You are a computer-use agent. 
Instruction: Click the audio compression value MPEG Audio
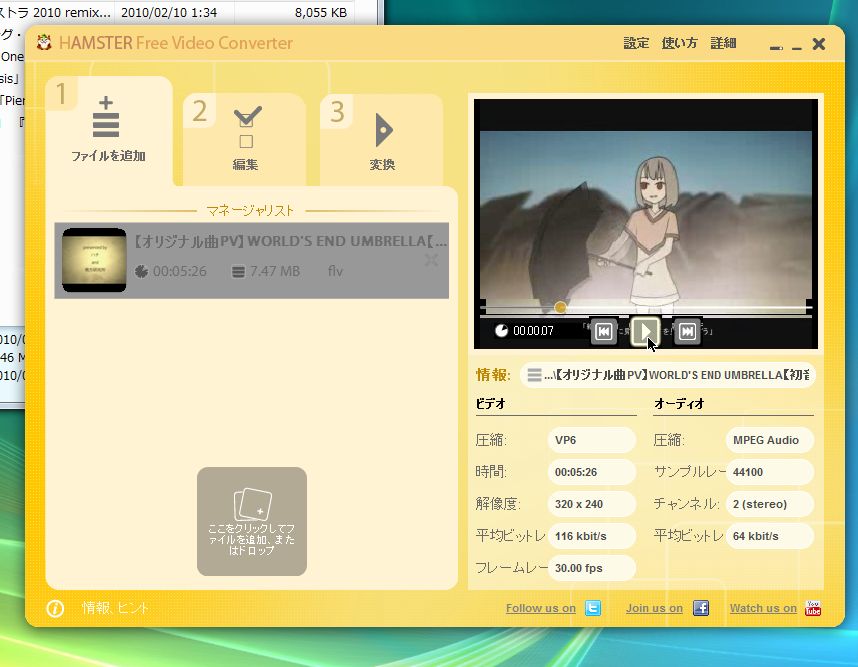coord(770,440)
